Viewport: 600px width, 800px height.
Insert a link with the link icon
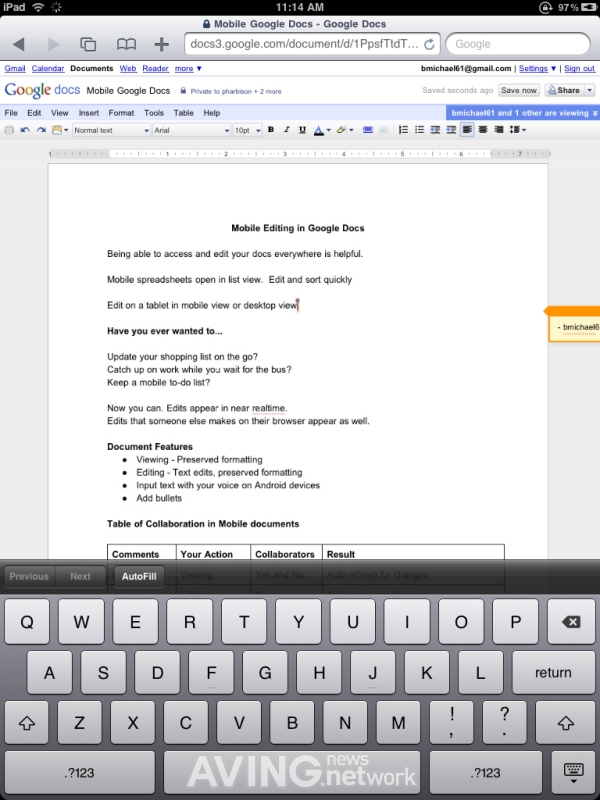coord(367,130)
